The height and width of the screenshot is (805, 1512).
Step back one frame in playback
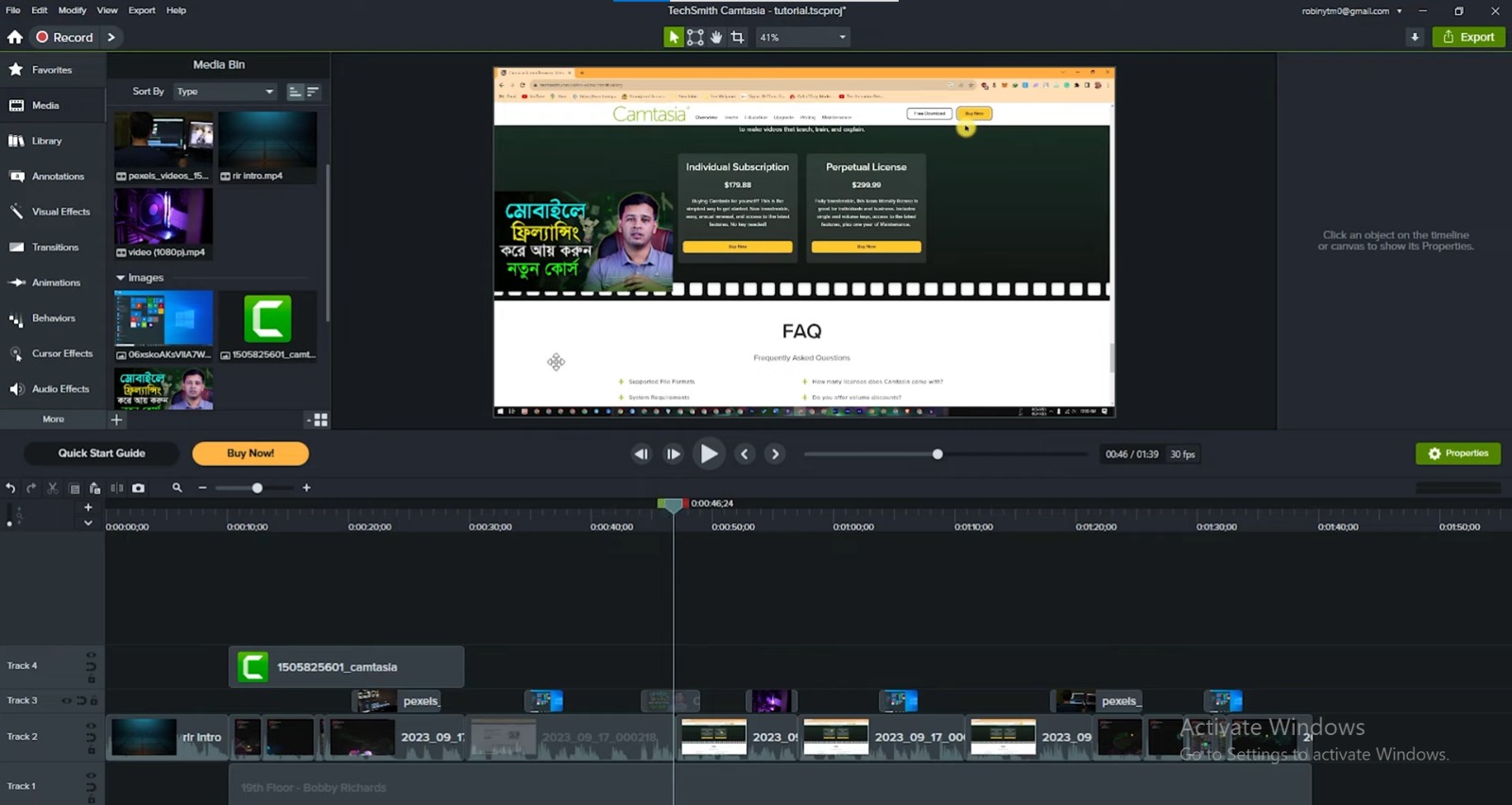point(641,454)
